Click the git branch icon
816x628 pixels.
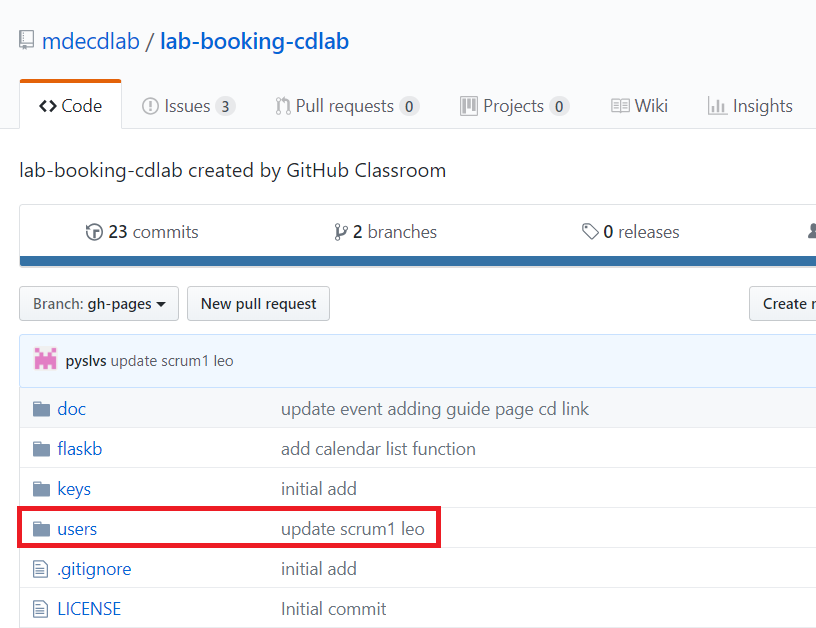click(340, 232)
